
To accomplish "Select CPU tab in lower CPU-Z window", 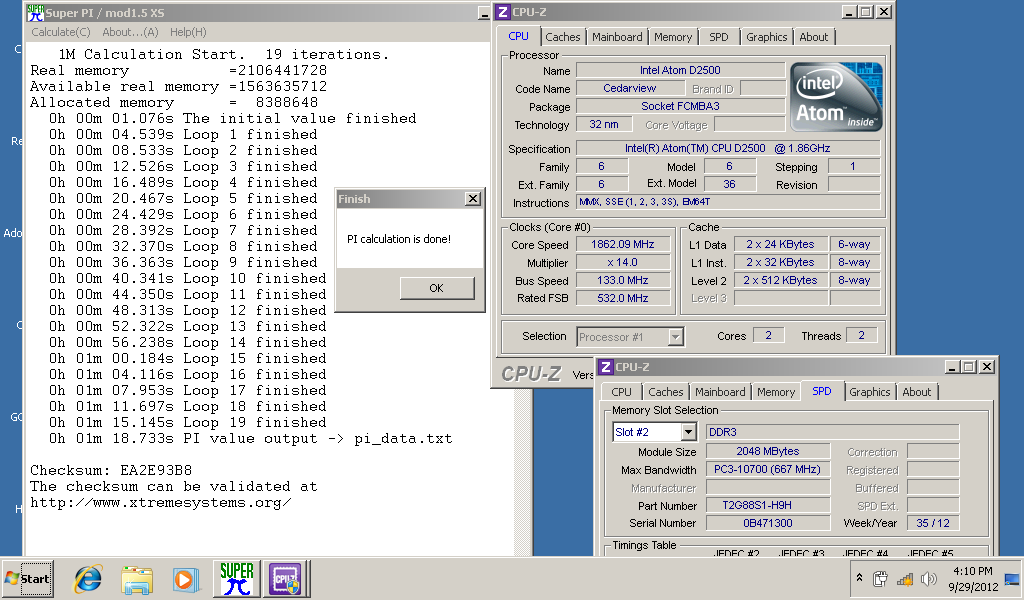I will tap(621, 392).
